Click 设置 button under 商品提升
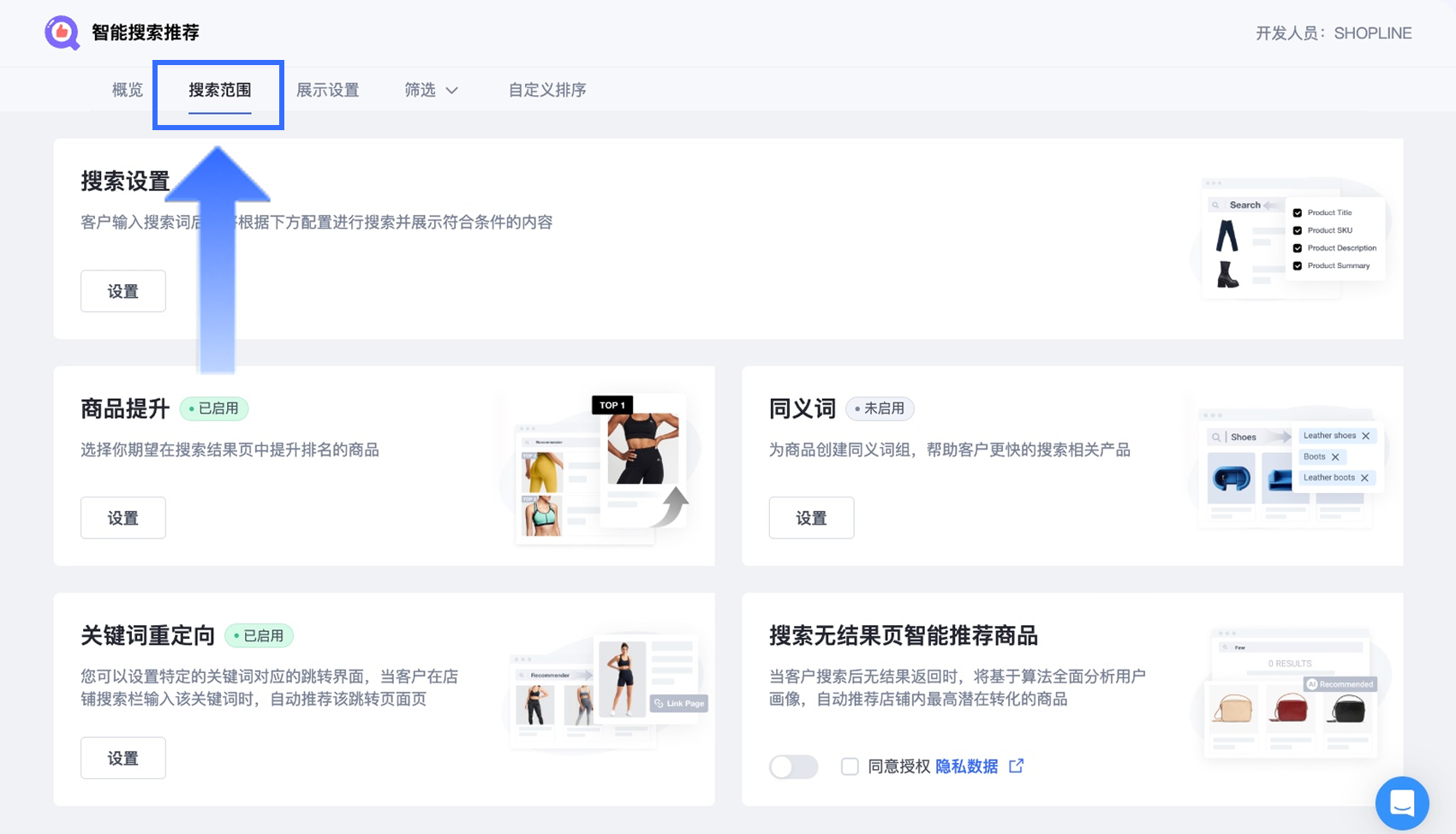 coord(123,518)
